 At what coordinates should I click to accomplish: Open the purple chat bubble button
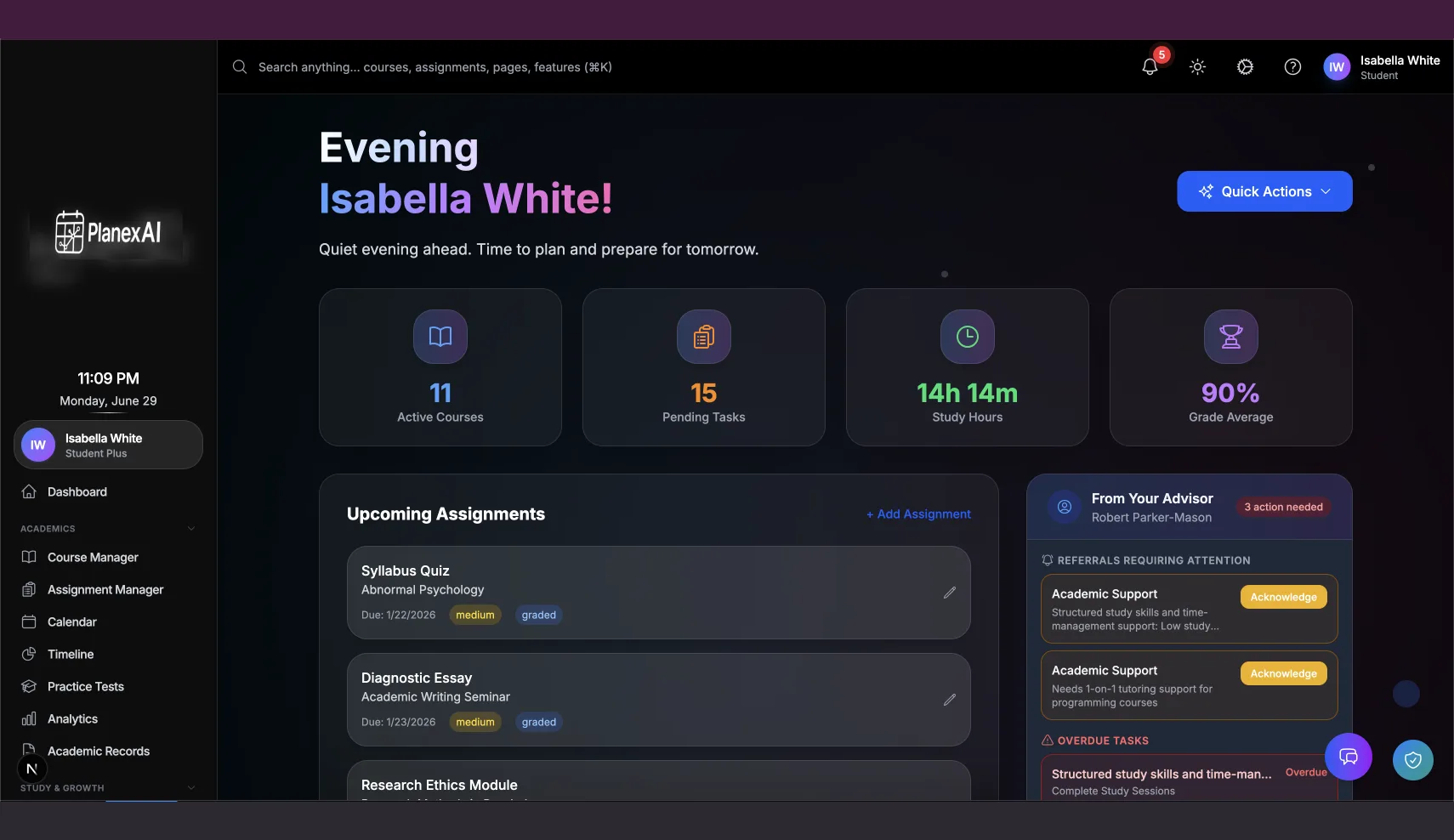(x=1349, y=757)
